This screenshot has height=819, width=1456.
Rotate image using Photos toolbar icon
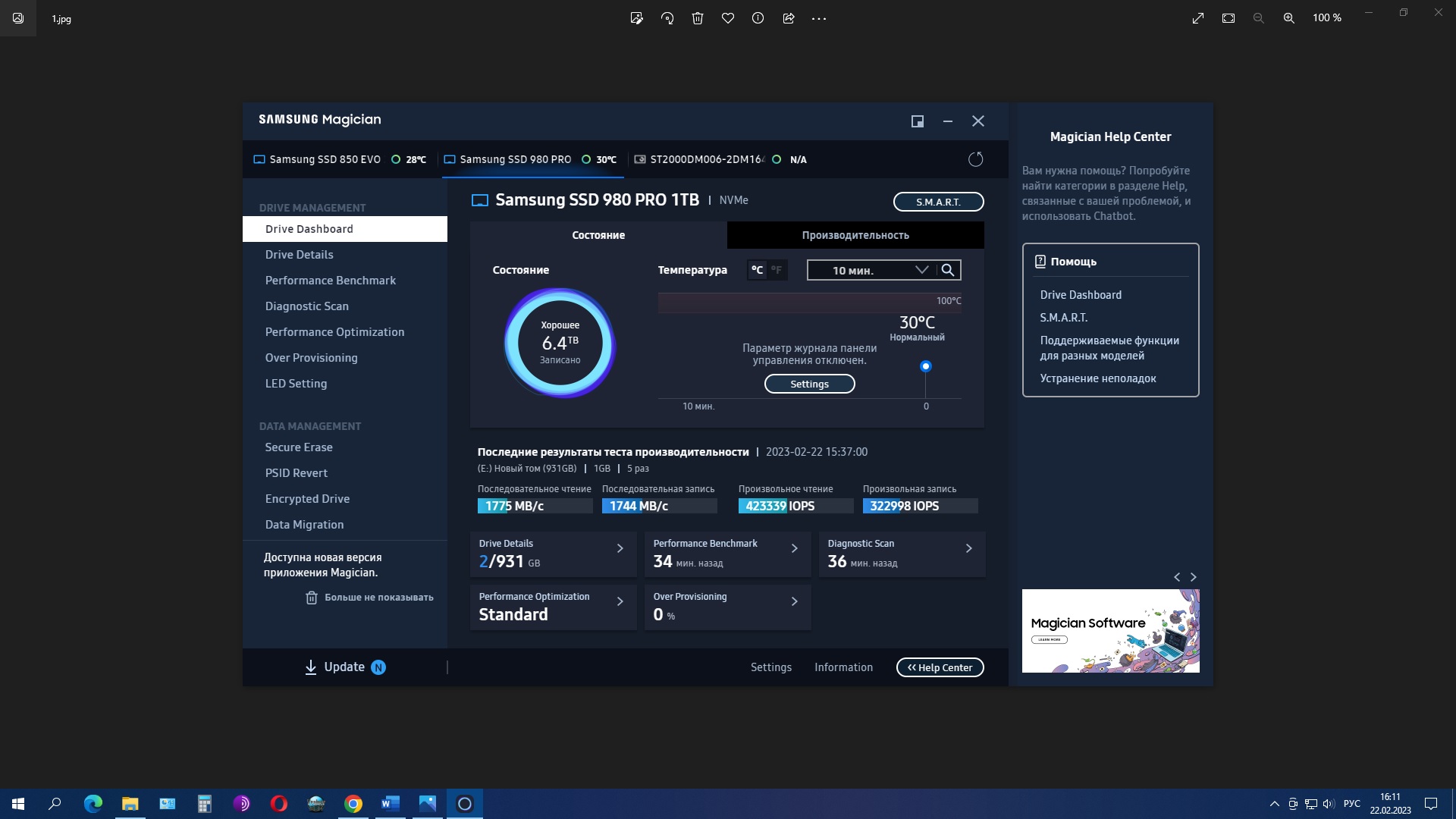(667, 18)
